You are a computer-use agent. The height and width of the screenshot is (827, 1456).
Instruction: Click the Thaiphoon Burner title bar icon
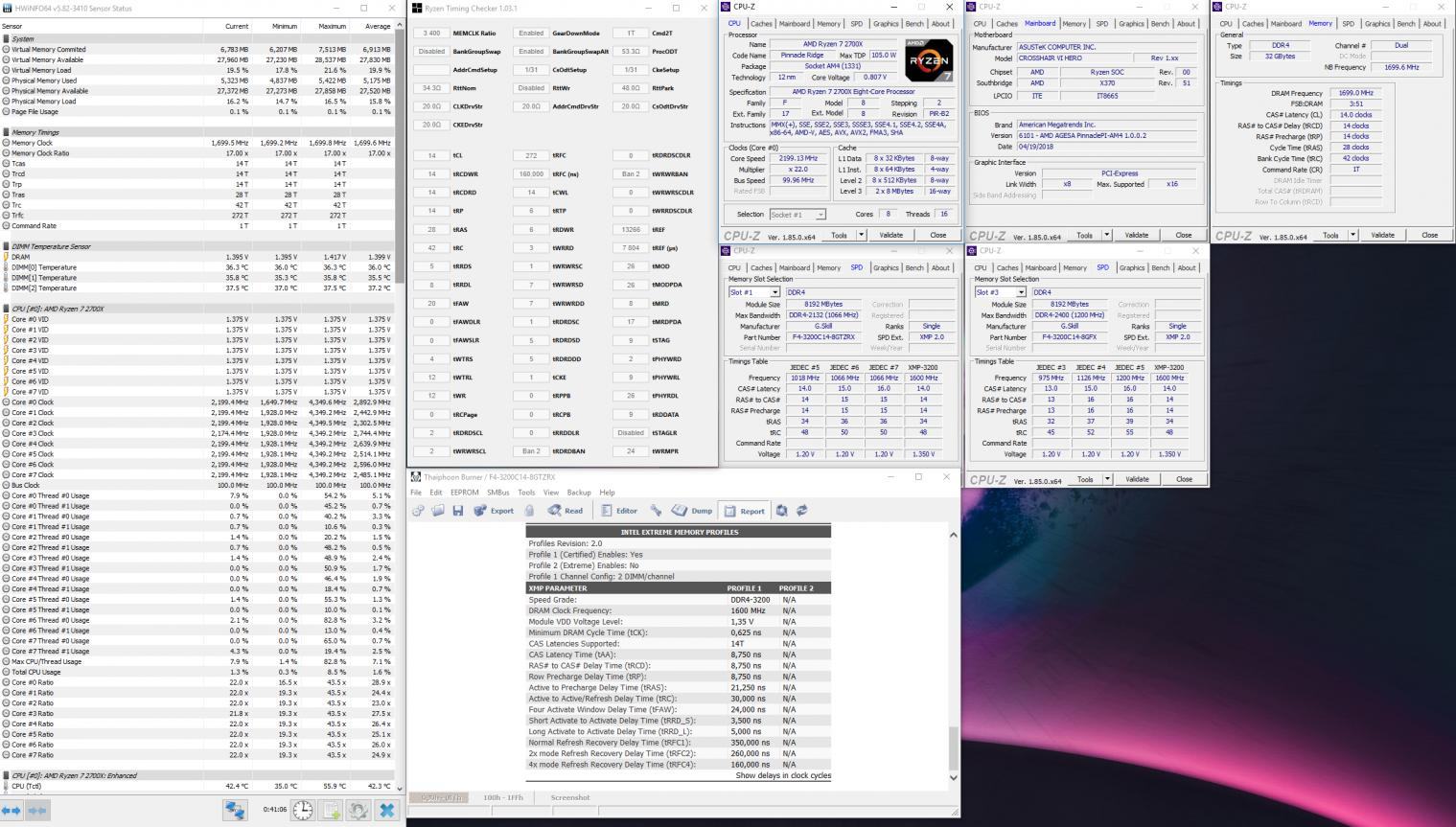click(x=416, y=476)
